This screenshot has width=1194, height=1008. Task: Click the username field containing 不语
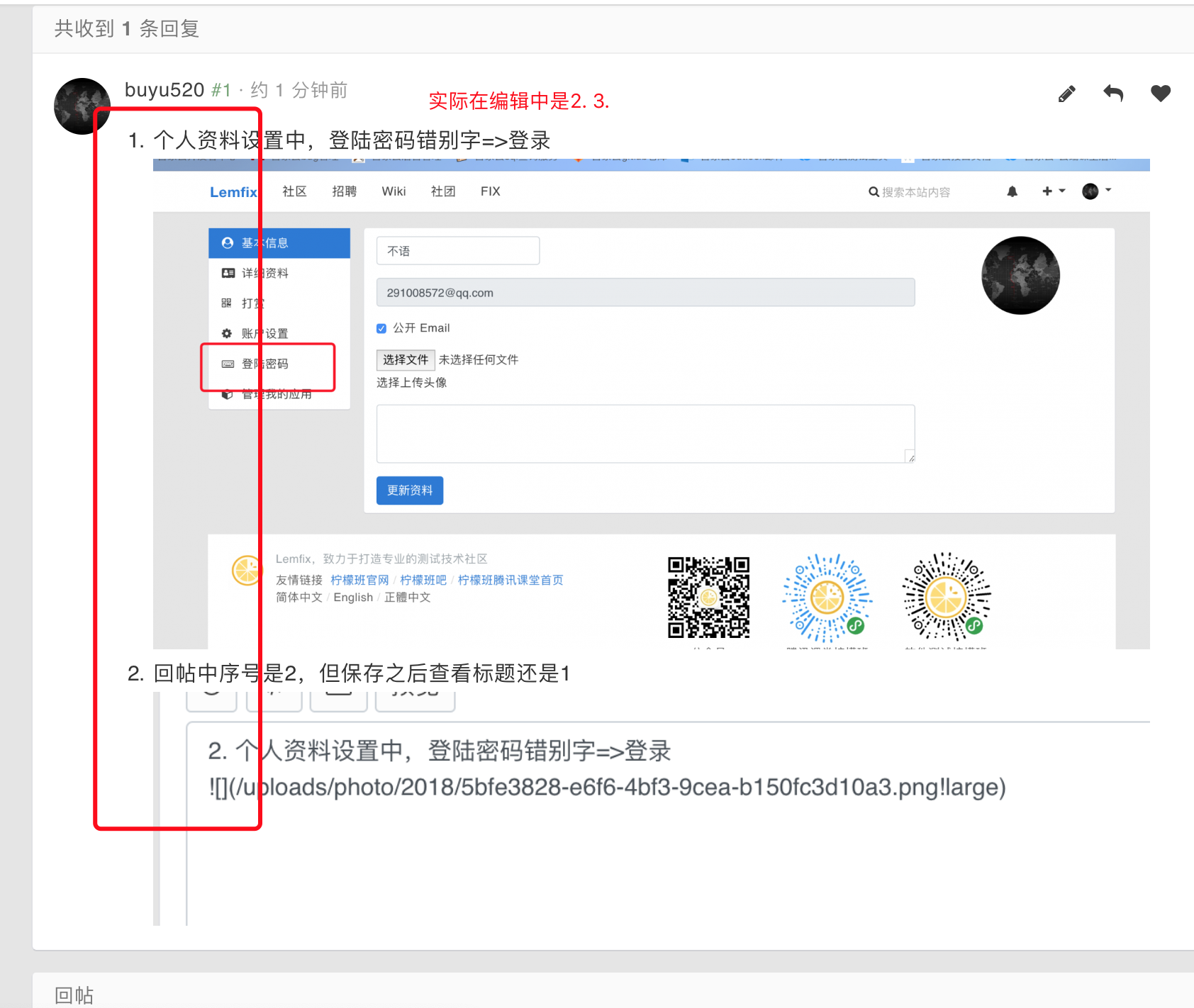(457, 251)
